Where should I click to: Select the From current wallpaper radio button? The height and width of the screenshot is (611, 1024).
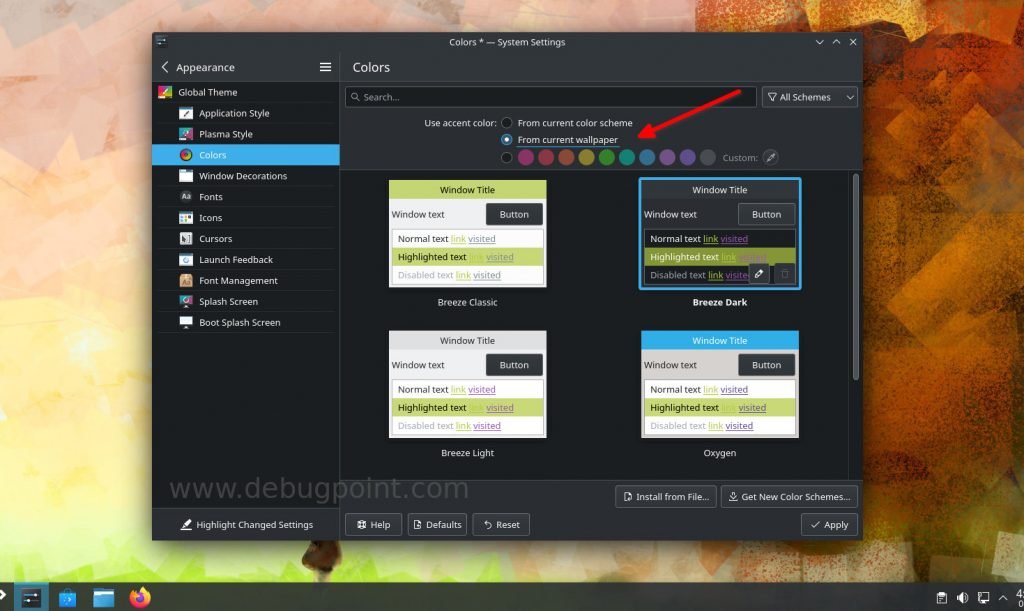coord(506,139)
